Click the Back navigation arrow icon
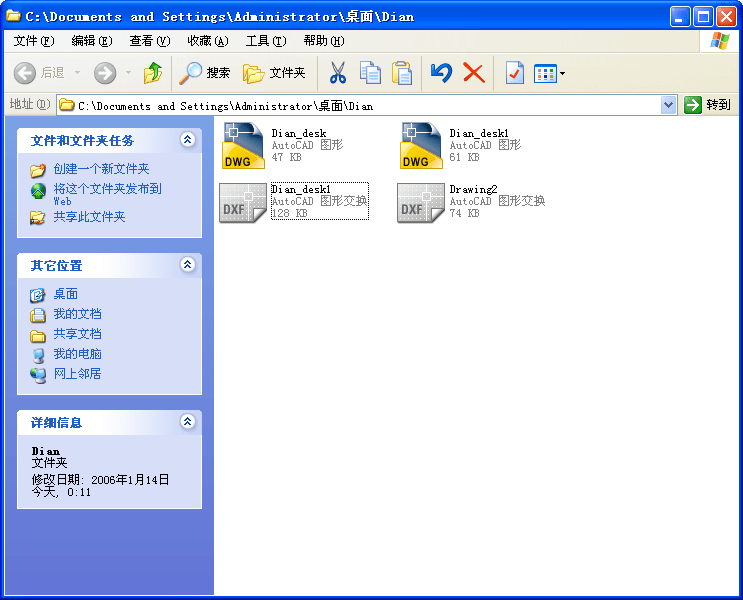743x600 pixels. coord(25,73)
